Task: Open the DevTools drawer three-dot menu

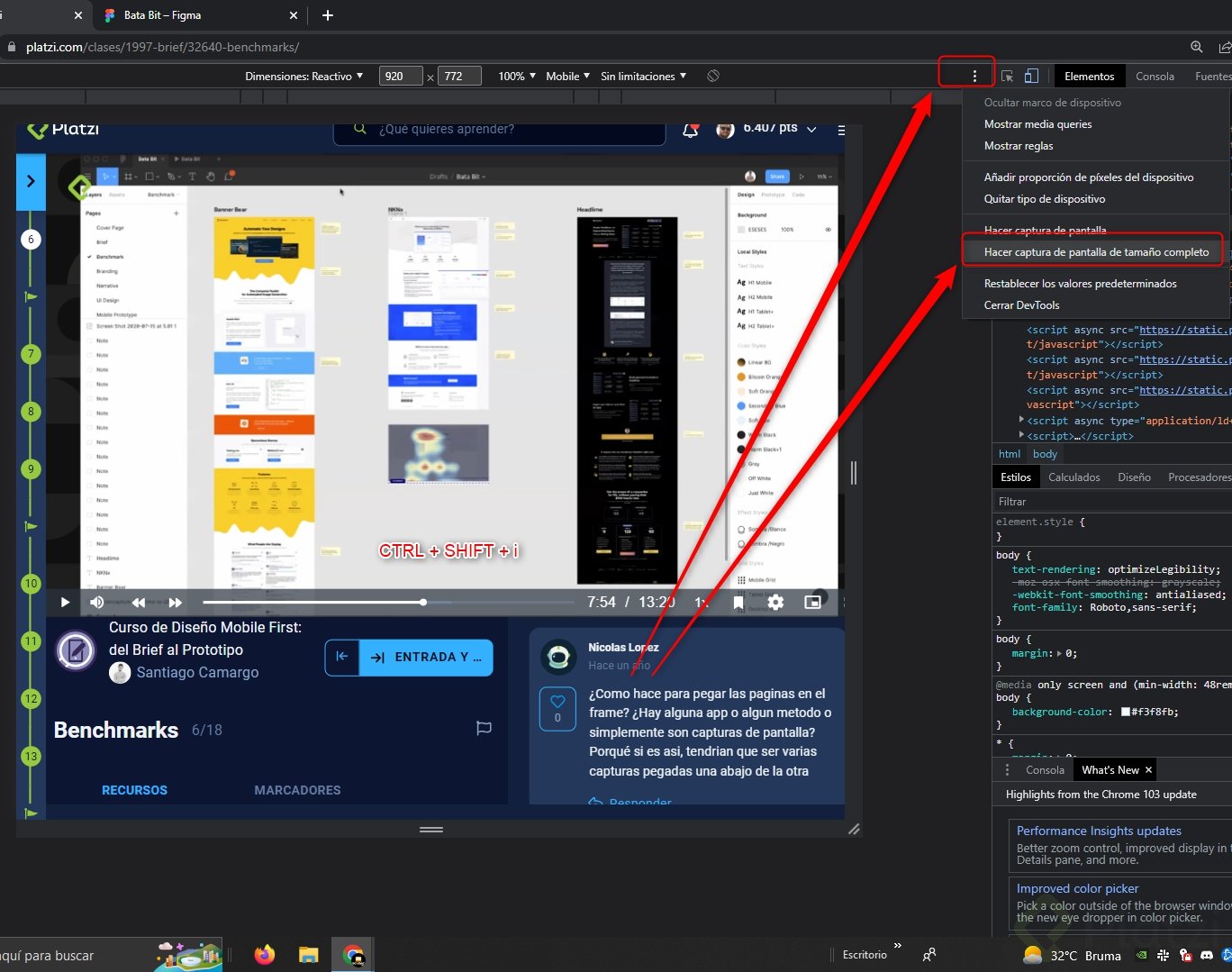Action: tap(1007, 770)
